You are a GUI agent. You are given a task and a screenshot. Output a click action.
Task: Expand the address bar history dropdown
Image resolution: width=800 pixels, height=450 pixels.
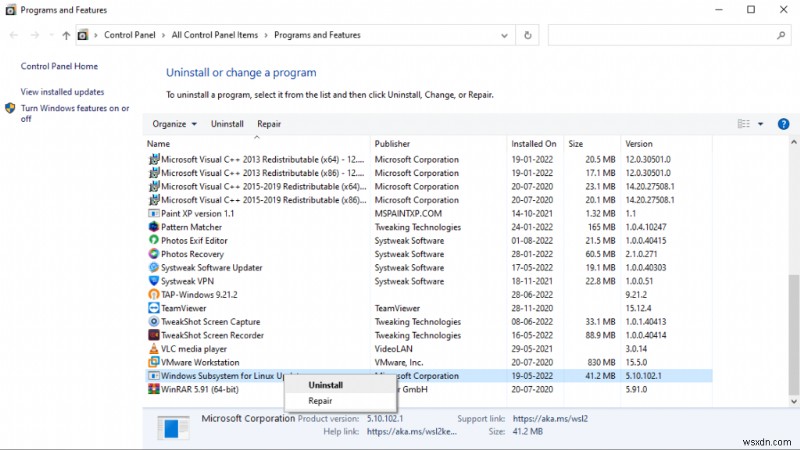pos(504,36)
